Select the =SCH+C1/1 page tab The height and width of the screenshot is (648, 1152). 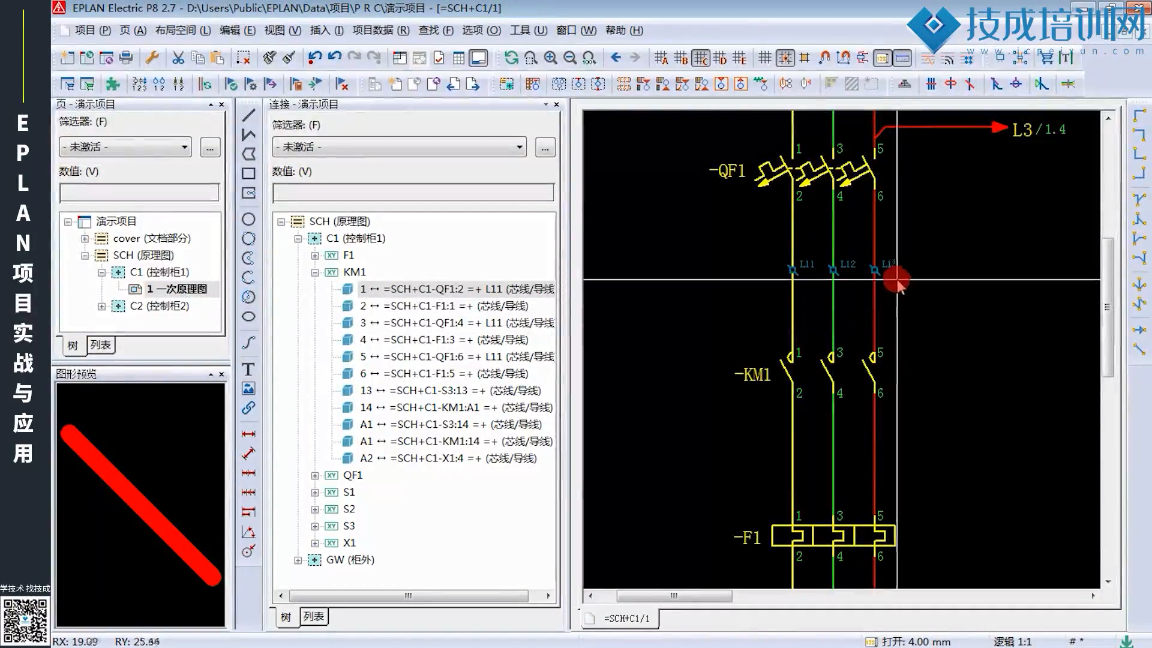627,619
